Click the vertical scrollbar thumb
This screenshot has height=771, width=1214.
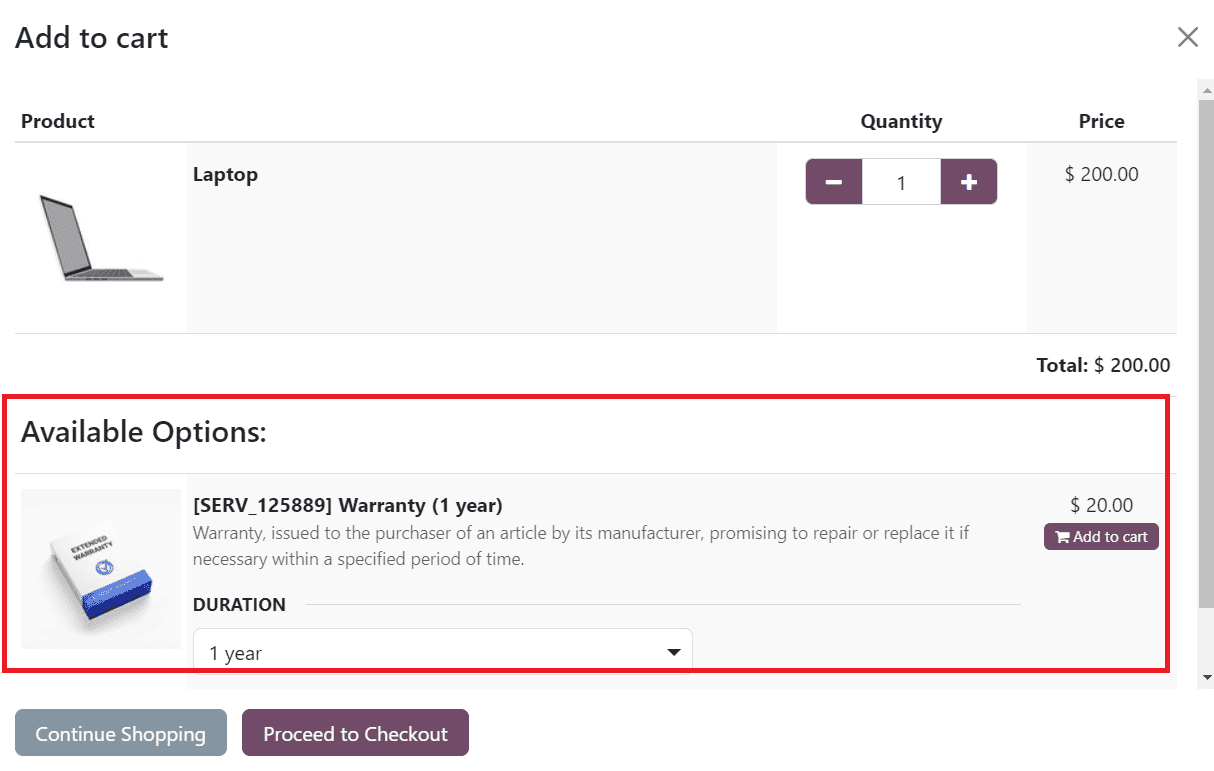tap(1207, 352)
